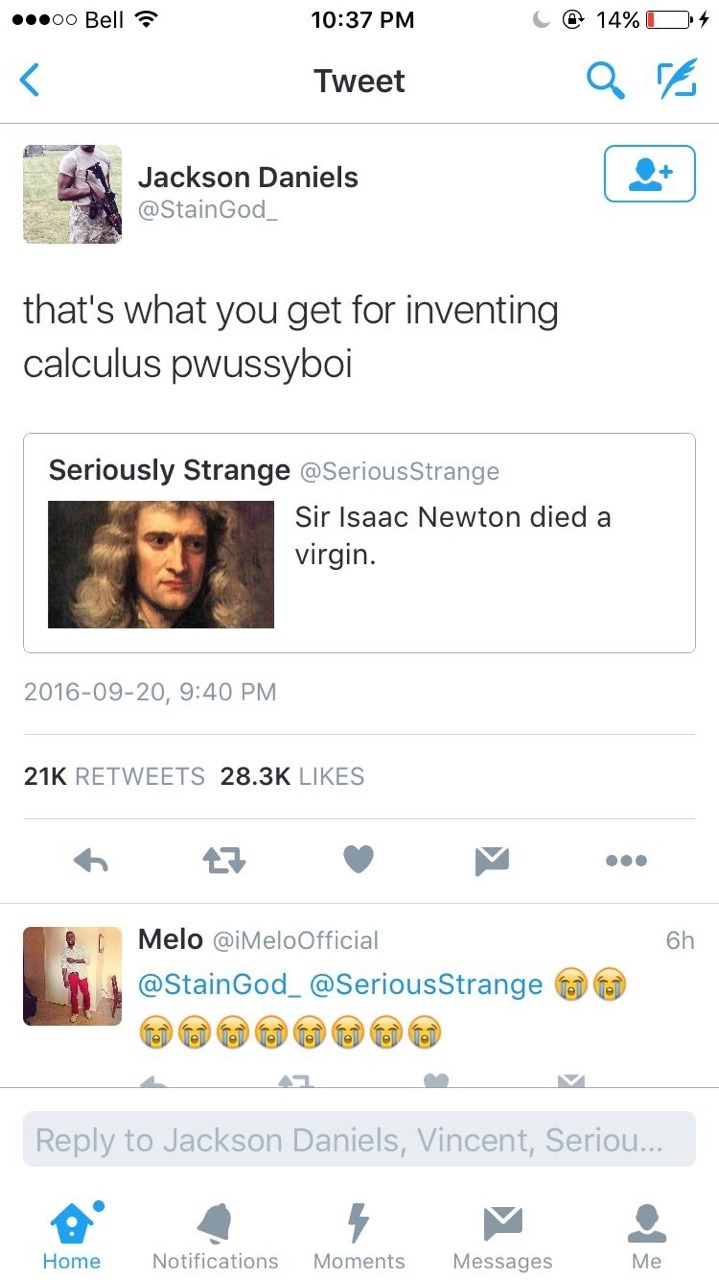Reply to Jackson Daniels' tweet arrow
Screen dimensions: 719x1280
click(91, 860)
